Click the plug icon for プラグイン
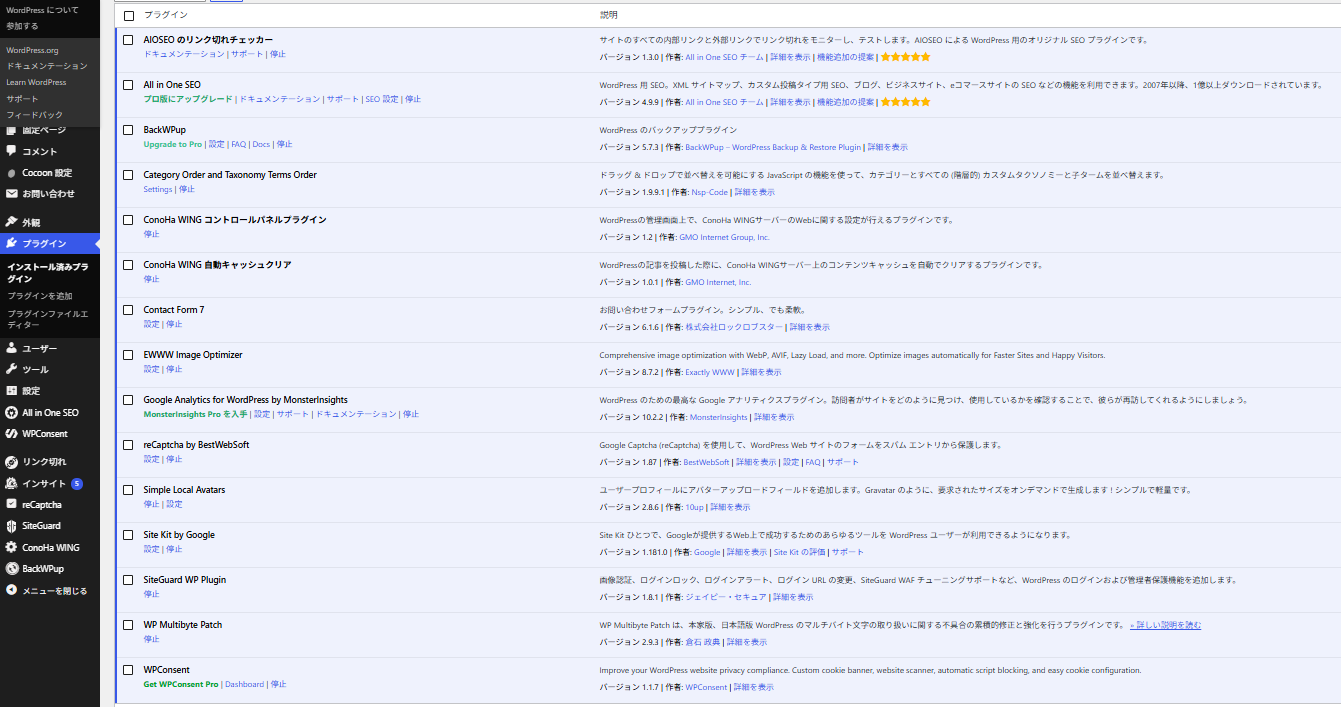Screen dimensions: 1341x707 11,243
